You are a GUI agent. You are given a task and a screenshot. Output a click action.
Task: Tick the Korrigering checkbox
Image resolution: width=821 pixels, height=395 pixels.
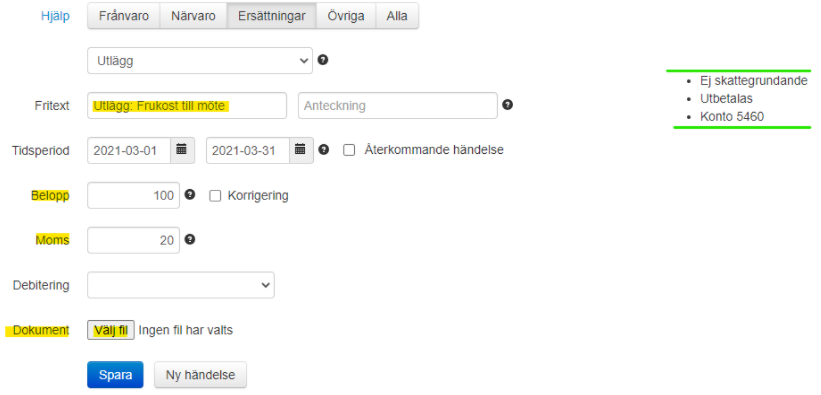click(x=215, y=196)
